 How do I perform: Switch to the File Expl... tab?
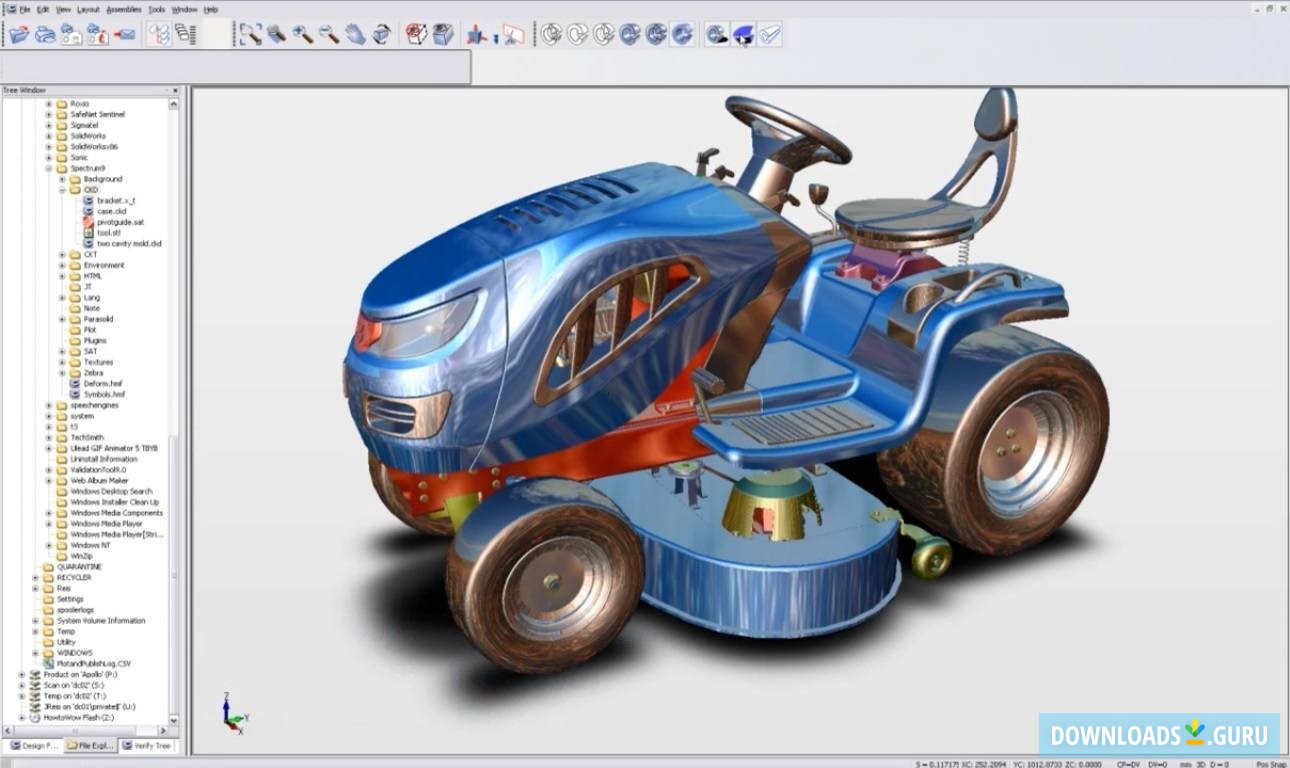(x=90, y=745)
